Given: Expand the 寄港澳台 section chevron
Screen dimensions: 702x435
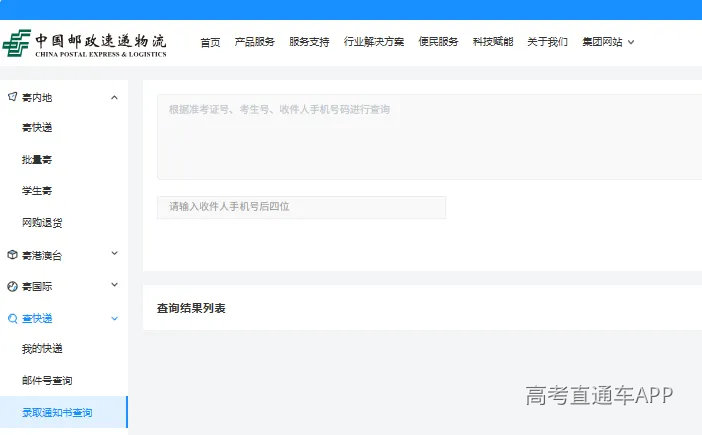Looking at the screenshot, I should coord(115,253).
